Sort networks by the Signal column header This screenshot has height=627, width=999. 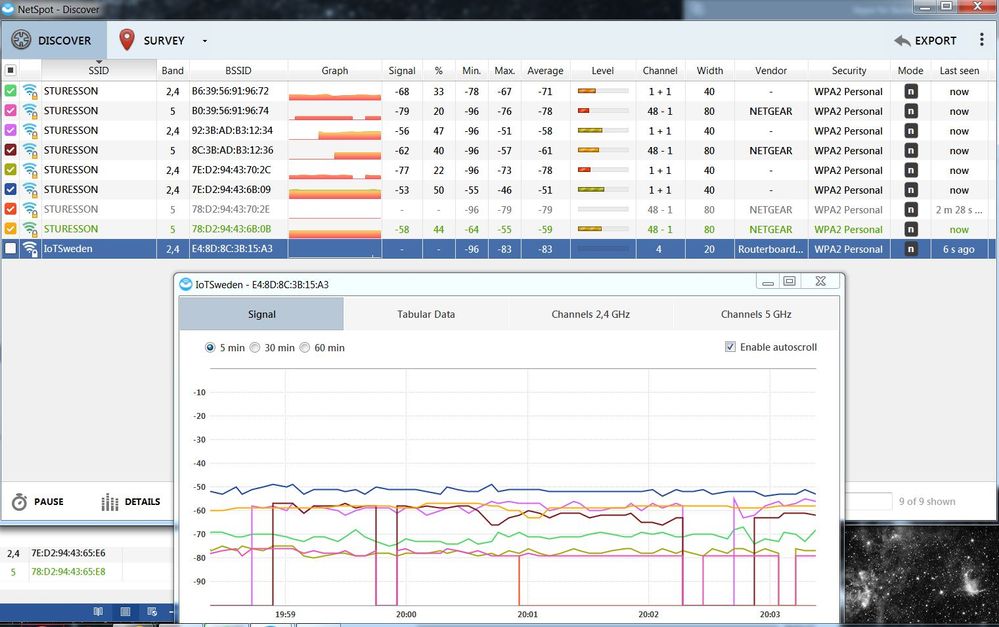click(402, 71)
